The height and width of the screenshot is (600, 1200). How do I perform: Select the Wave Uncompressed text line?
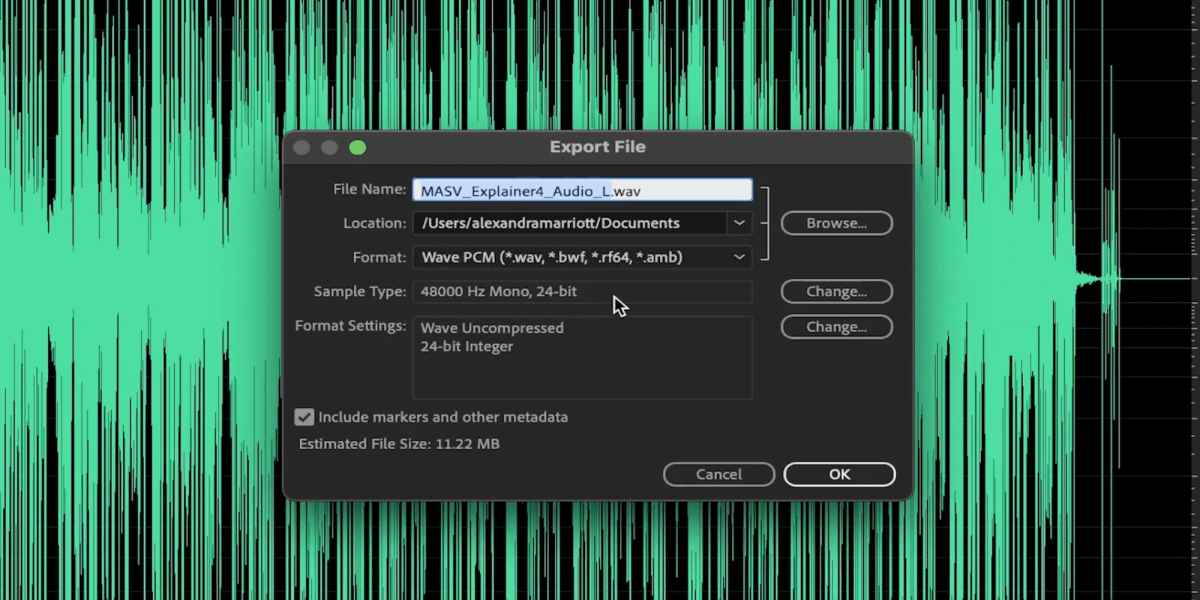(492, 328)
